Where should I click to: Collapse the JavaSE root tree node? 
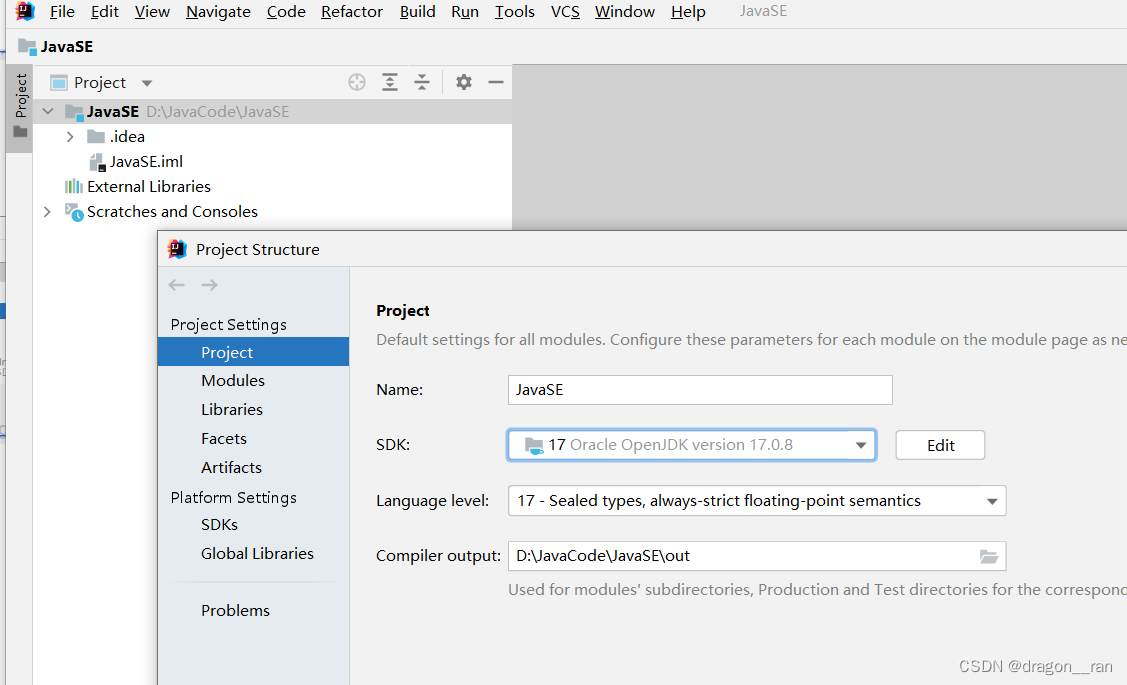point(48,111)
